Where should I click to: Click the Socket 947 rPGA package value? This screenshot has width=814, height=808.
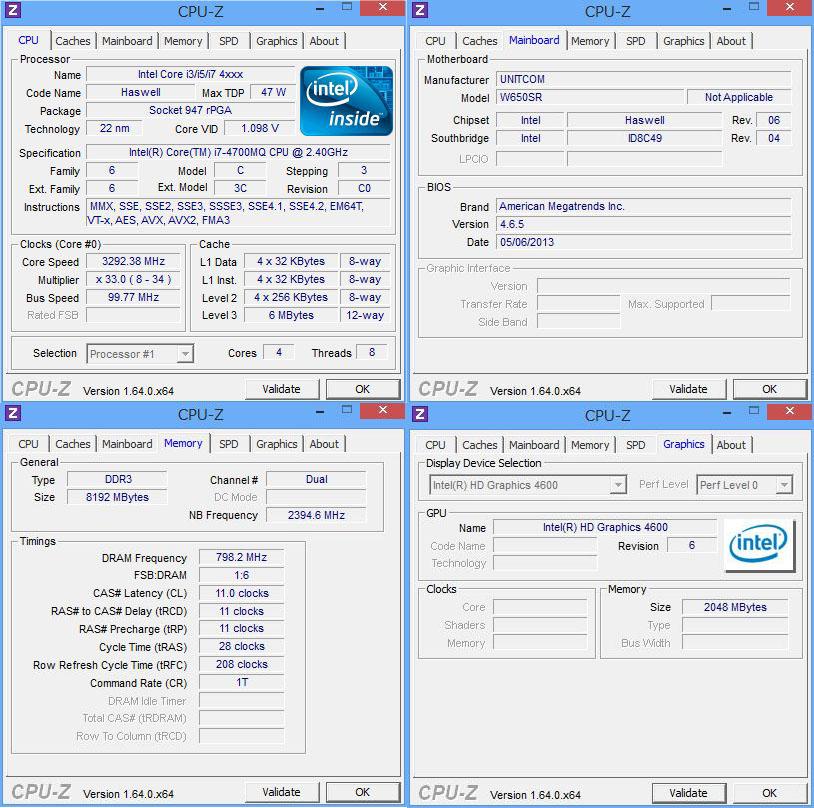click(x=191, y=110)
